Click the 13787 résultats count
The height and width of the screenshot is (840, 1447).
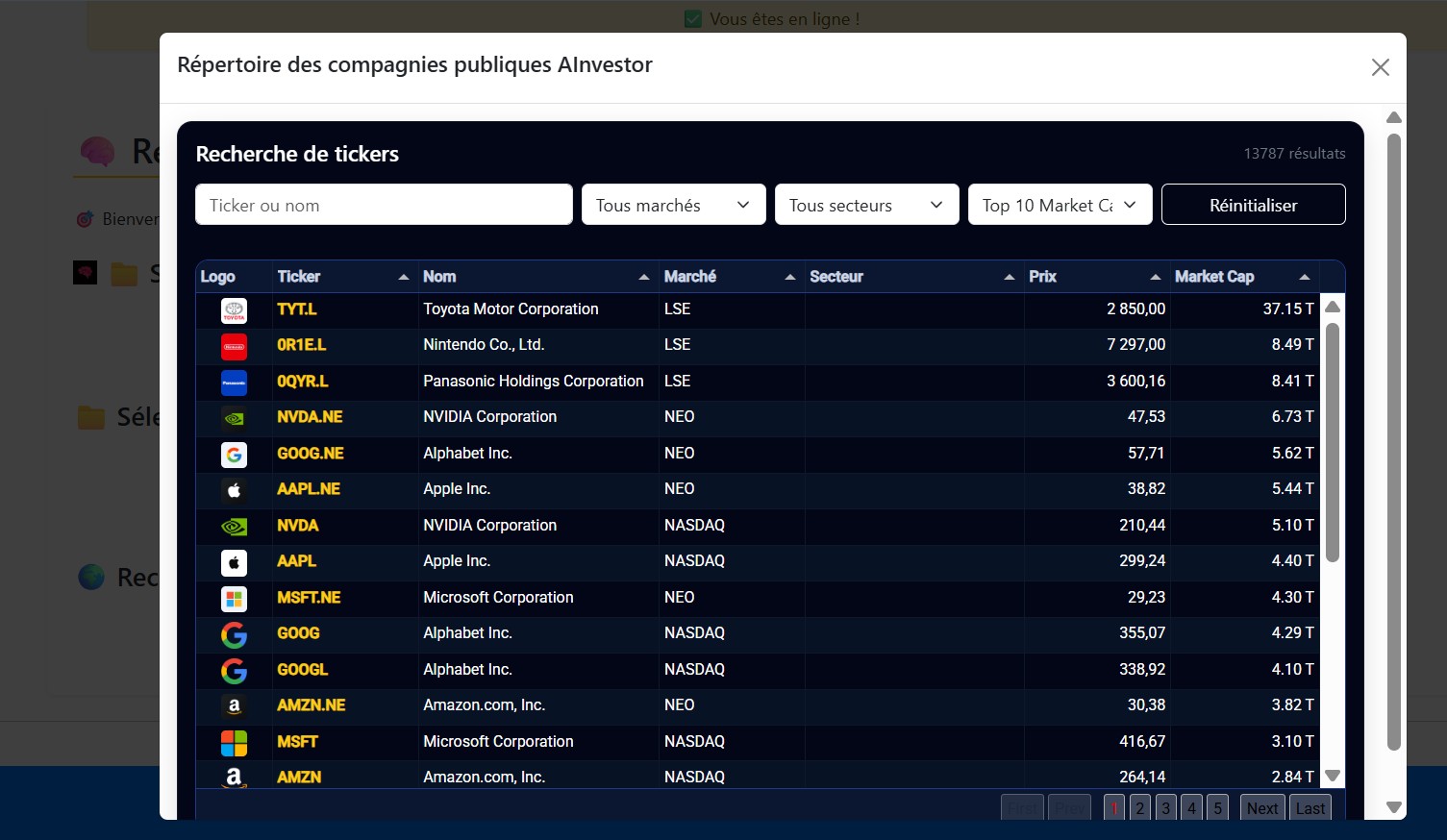(1294, 154)
